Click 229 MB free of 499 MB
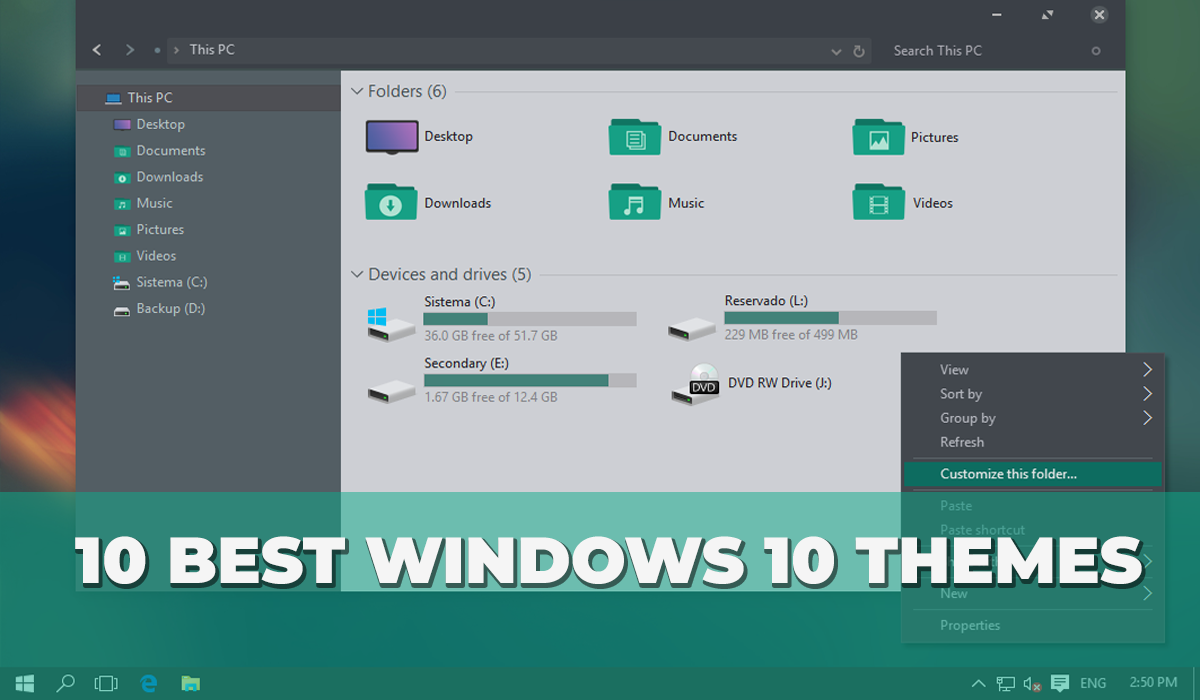 pos(791,335)
